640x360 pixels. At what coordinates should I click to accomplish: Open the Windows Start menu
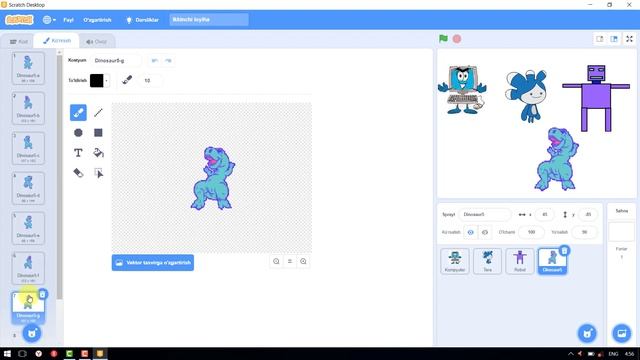(7, 354)
